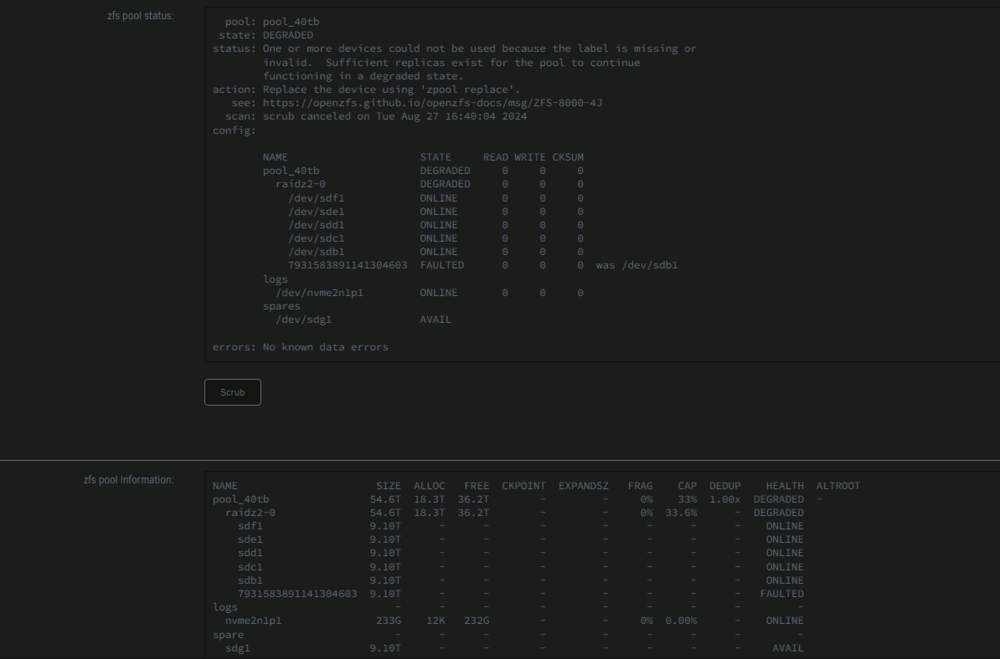This screenshot has height=659, width=1000.
Task: Click the 33.6% capacity value
Action: pyautogui.click(x=681, y=512)
